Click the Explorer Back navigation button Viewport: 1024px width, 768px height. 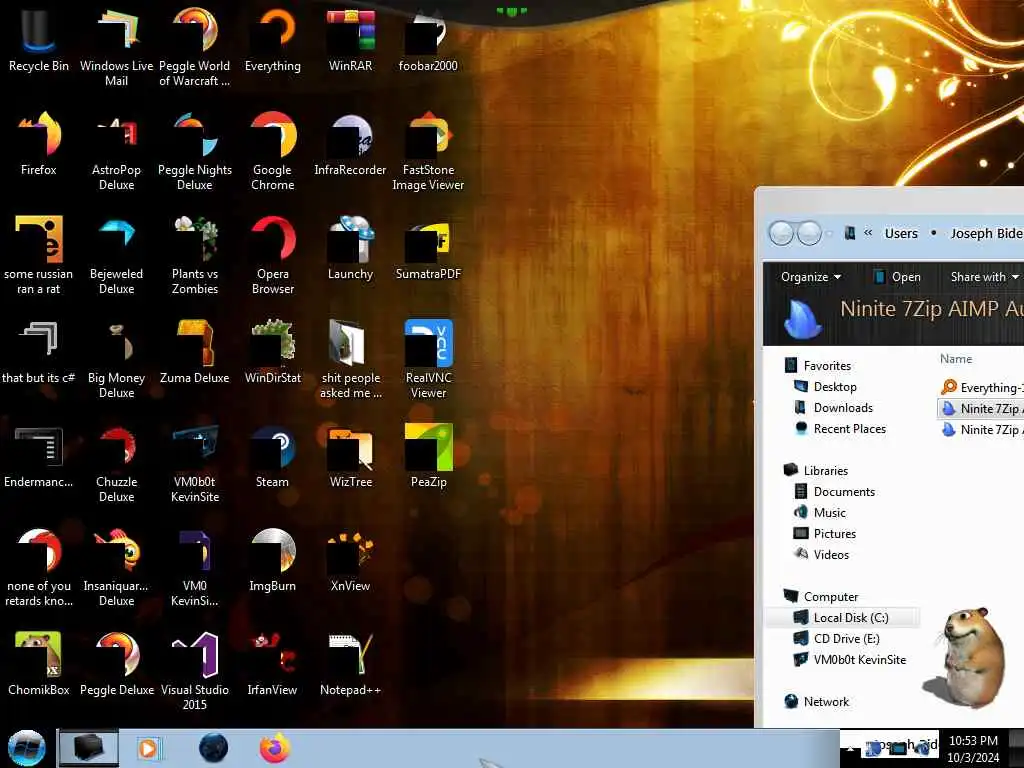coord(781,233)
